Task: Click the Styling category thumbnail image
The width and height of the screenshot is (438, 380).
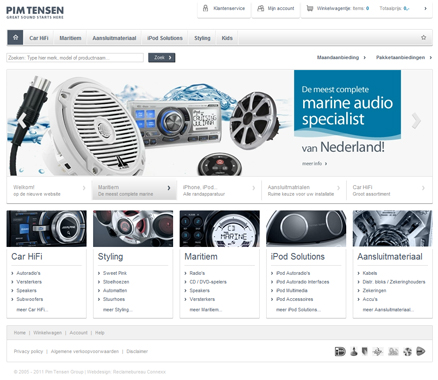Action: point(133,229)
